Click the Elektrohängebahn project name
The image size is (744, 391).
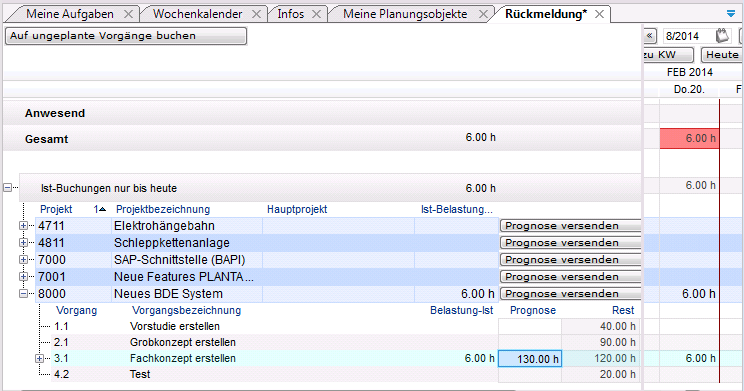(x=164, y=226)
